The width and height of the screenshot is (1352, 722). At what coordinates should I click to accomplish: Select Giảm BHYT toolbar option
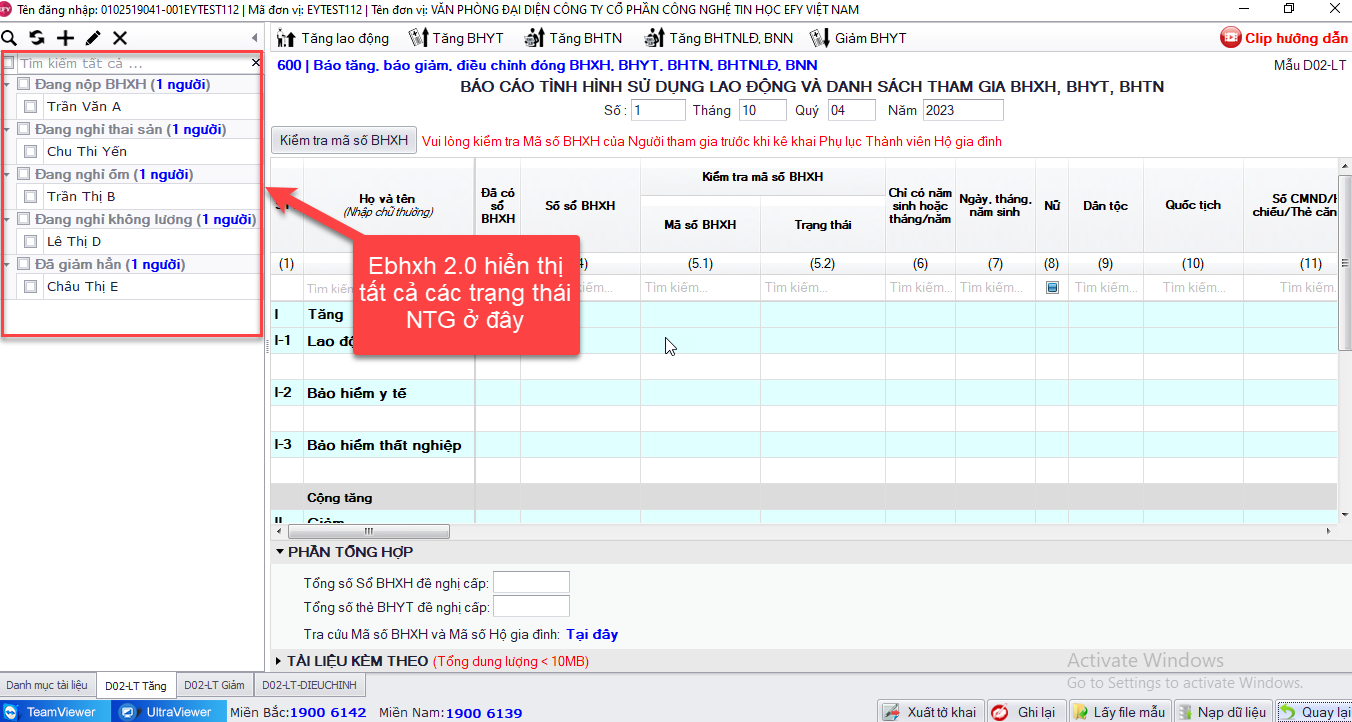(858, 38)
